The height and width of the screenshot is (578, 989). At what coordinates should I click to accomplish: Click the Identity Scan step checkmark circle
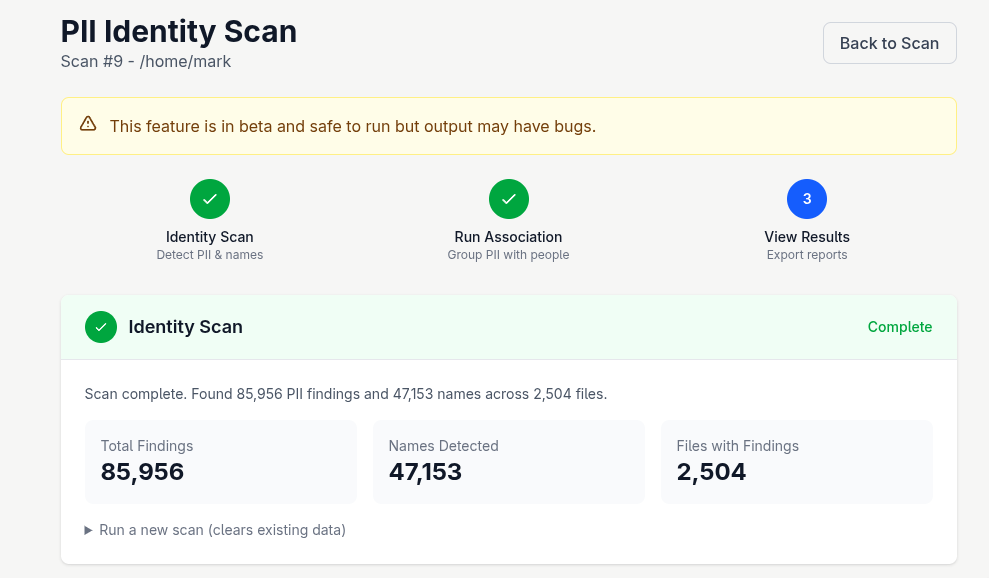tap(210, 199)
